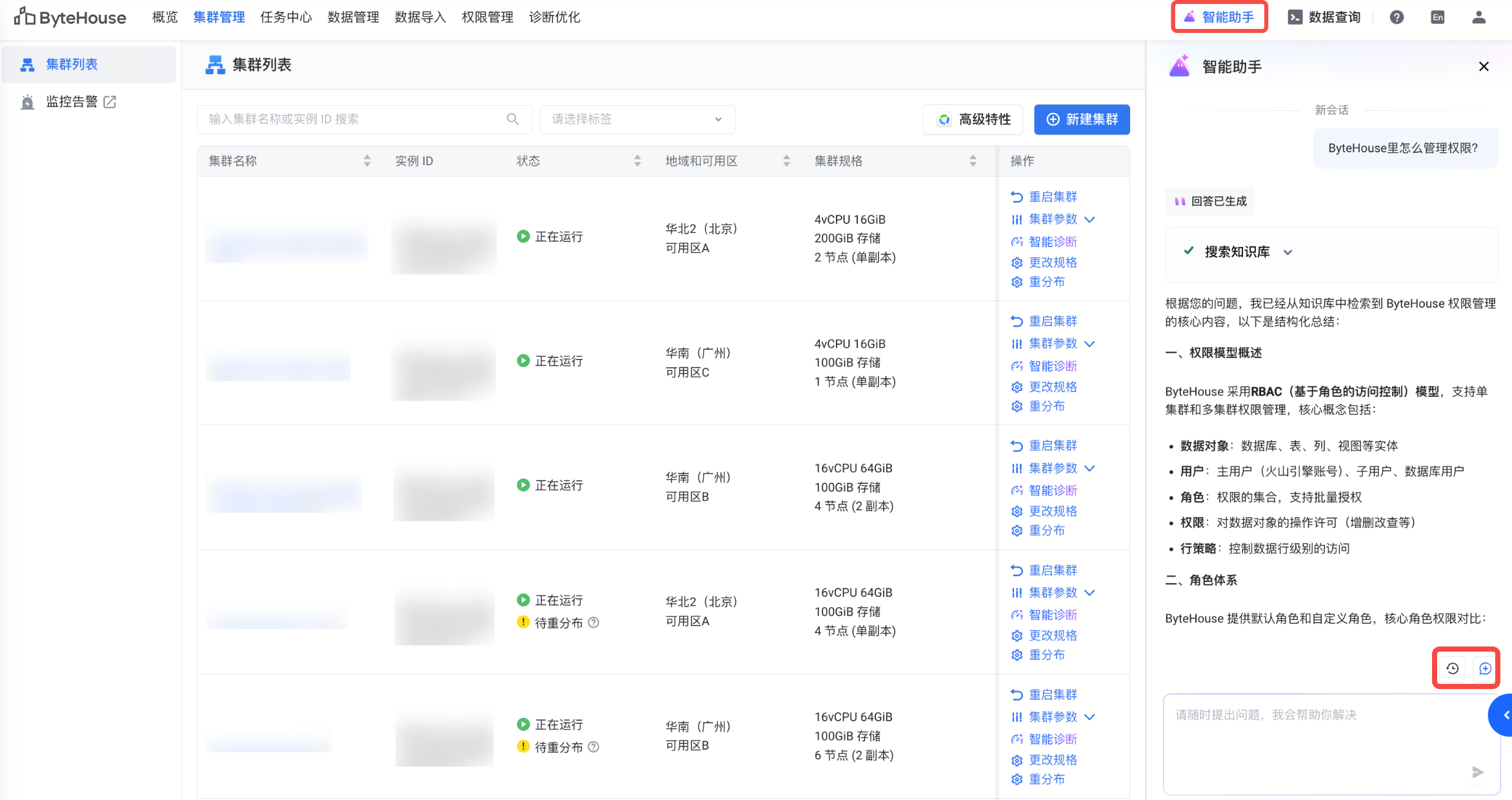Open user profile avatar icon

1478,17
